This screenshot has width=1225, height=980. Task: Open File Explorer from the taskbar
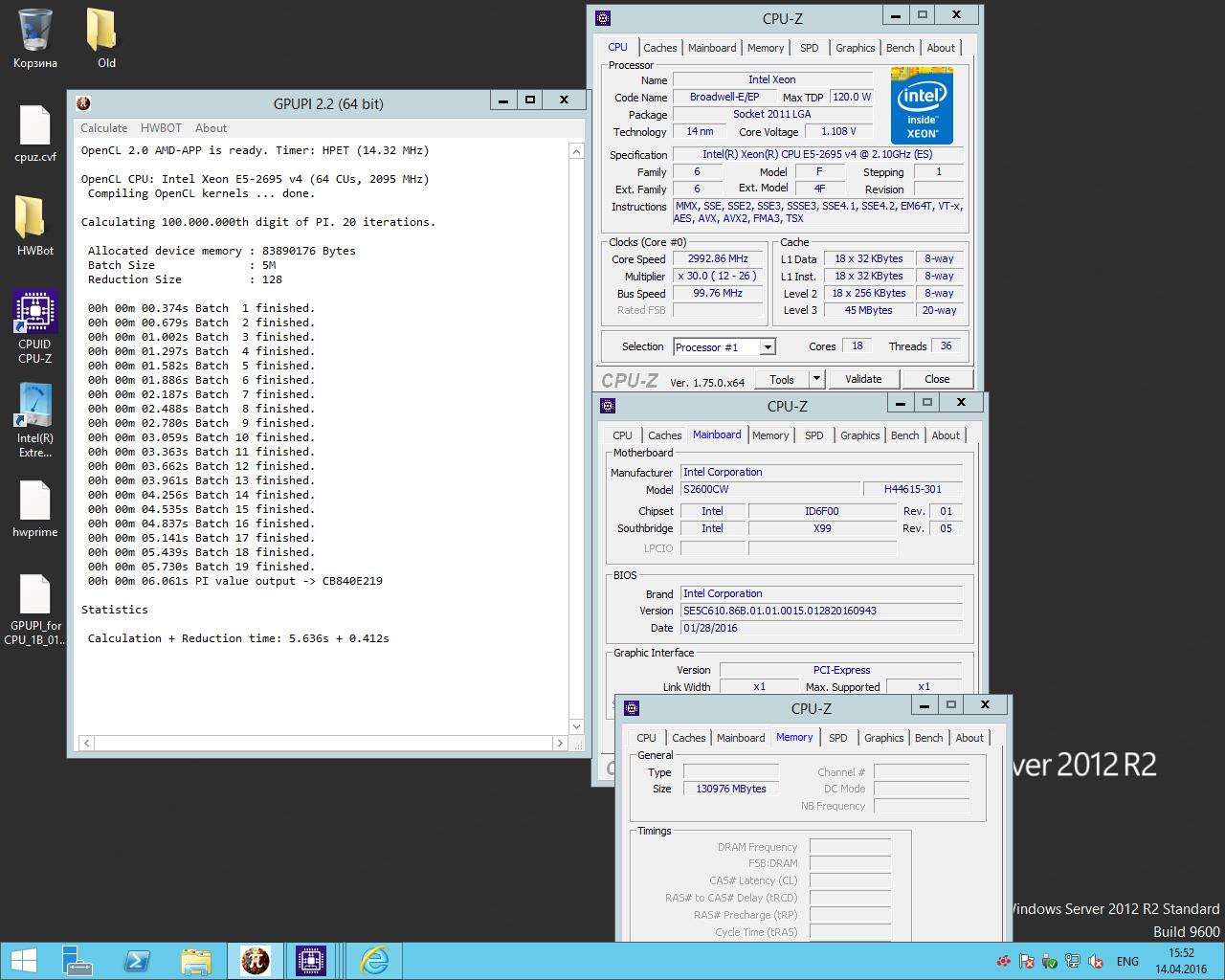tap(195, 961)
